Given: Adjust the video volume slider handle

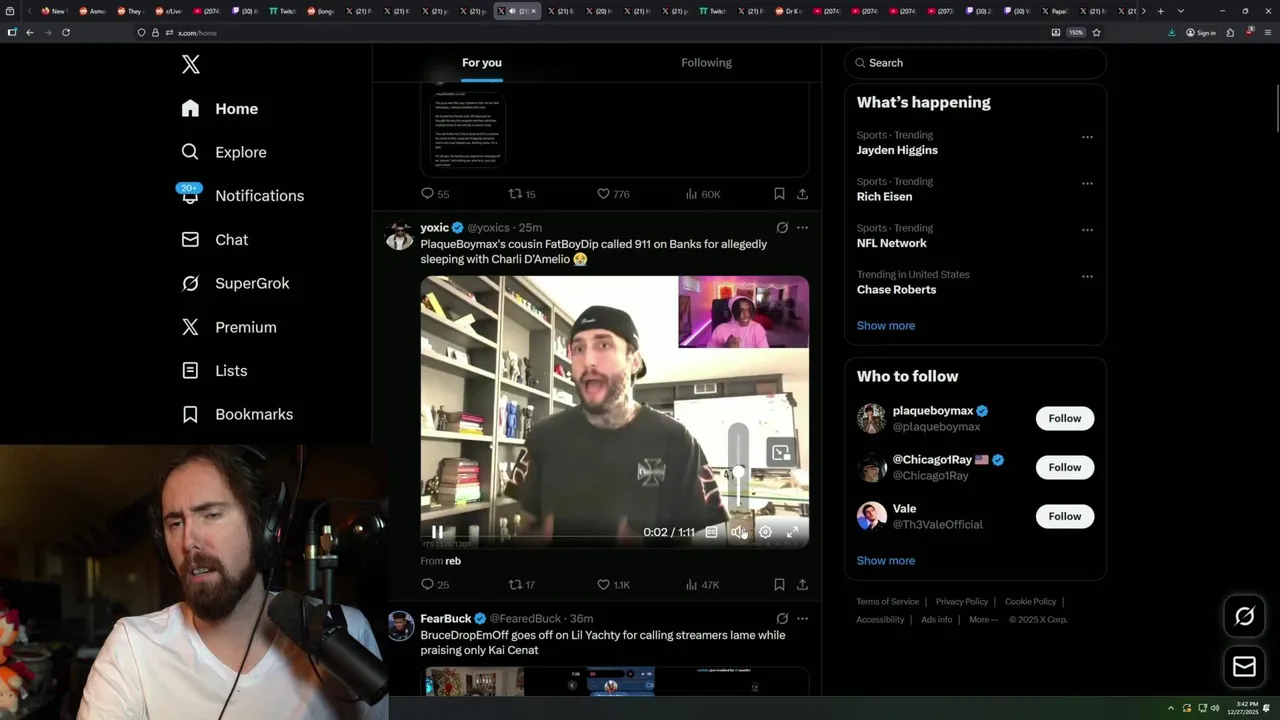Looking at the screenshot, I should click(x=738, y=472).
